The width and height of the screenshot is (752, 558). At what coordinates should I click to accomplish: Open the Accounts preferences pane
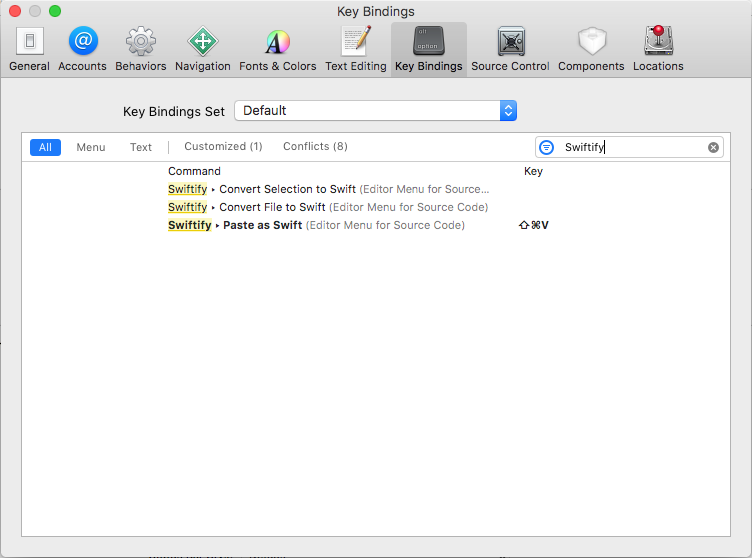(x=82, y=49)
